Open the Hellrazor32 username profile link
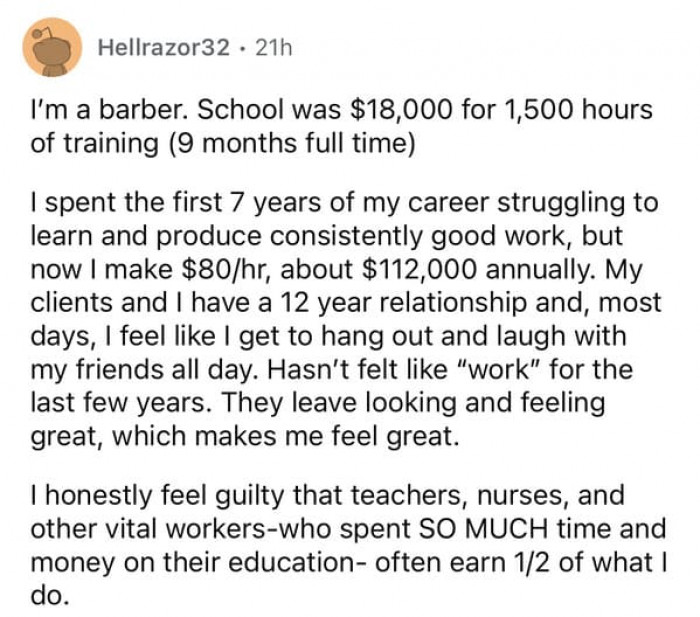Screen dimensions: 700x617 click(x=162, y=46)
